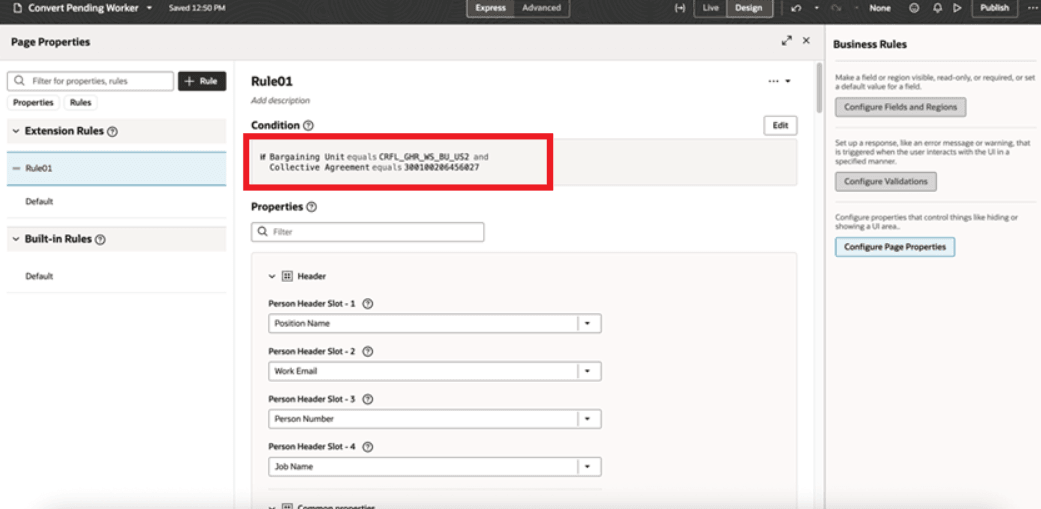The image size is (1041, 509).
Task: Click Configure Validations button
Action: pos(886,181)
